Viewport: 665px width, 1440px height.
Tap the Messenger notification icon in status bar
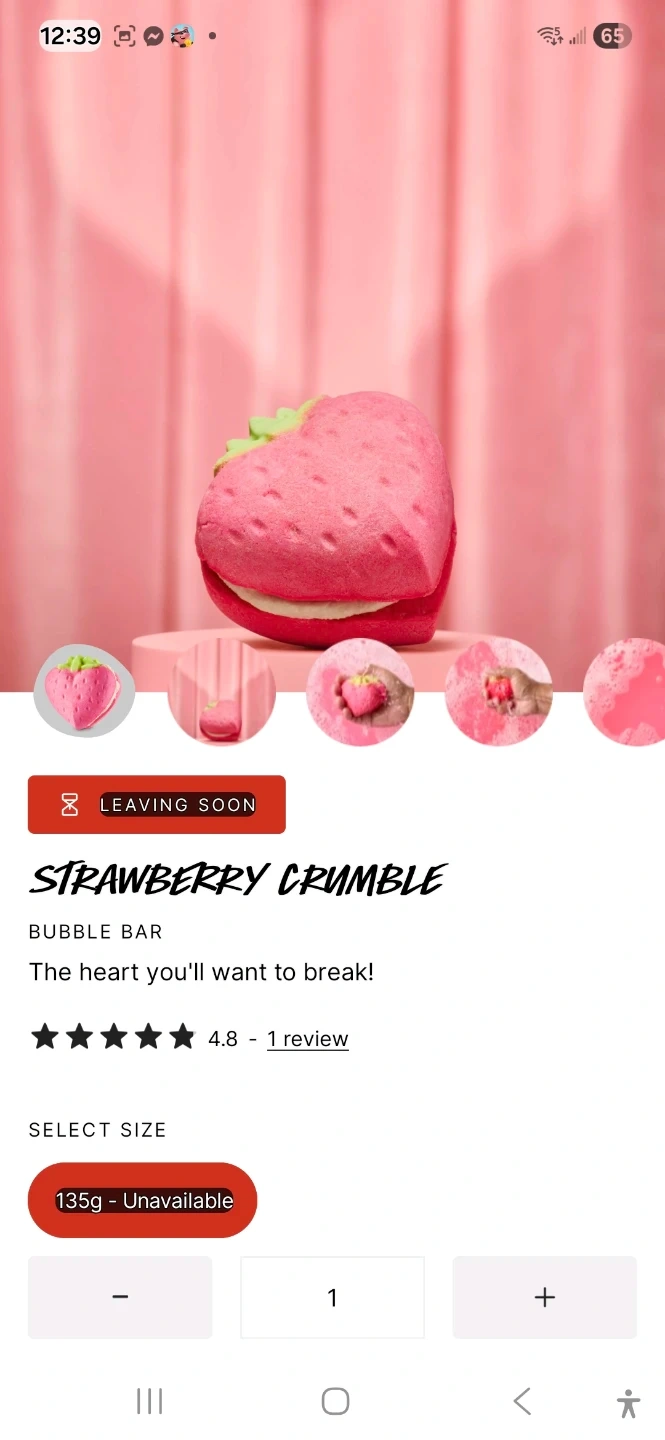[x=153, y=36]
